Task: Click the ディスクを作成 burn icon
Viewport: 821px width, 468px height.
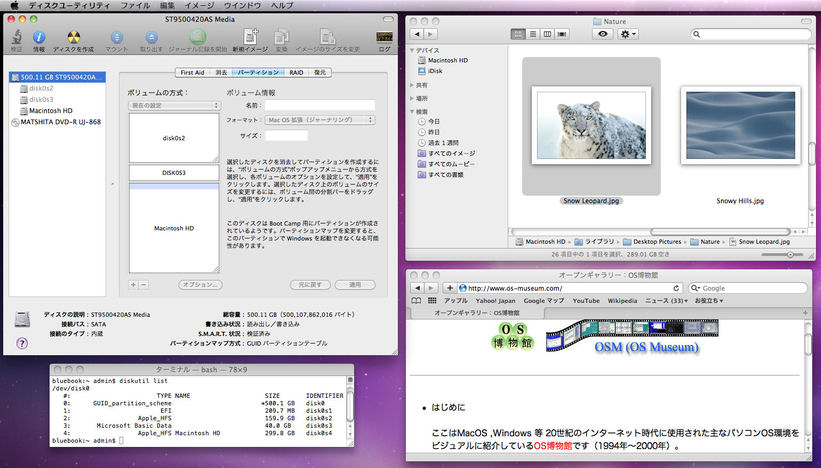Action: (73, 37)
